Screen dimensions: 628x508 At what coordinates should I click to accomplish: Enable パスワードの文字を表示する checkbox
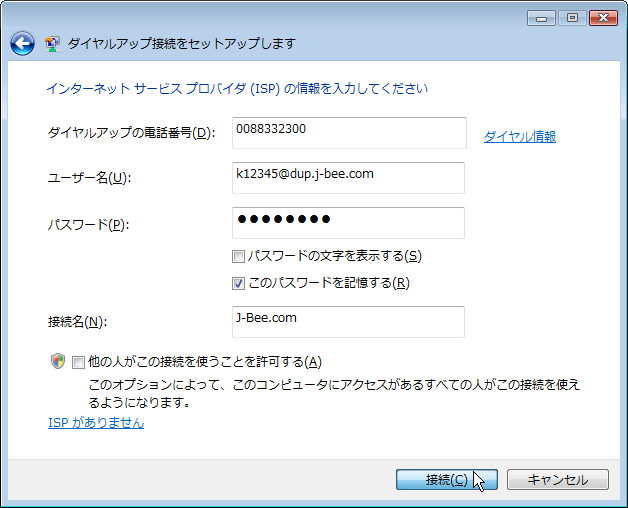238,256
